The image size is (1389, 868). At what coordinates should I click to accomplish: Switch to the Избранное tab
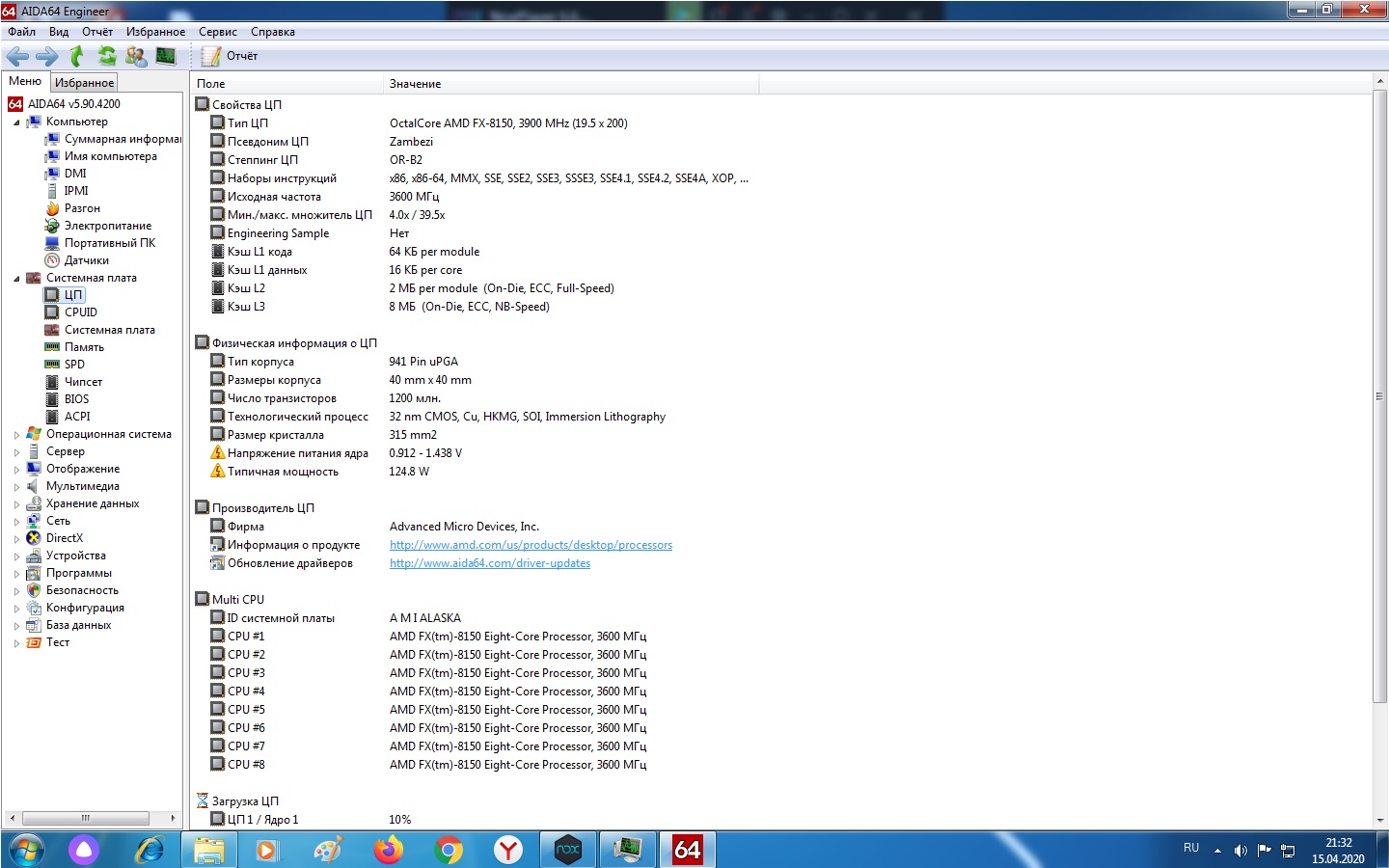[x=84, y=83]
